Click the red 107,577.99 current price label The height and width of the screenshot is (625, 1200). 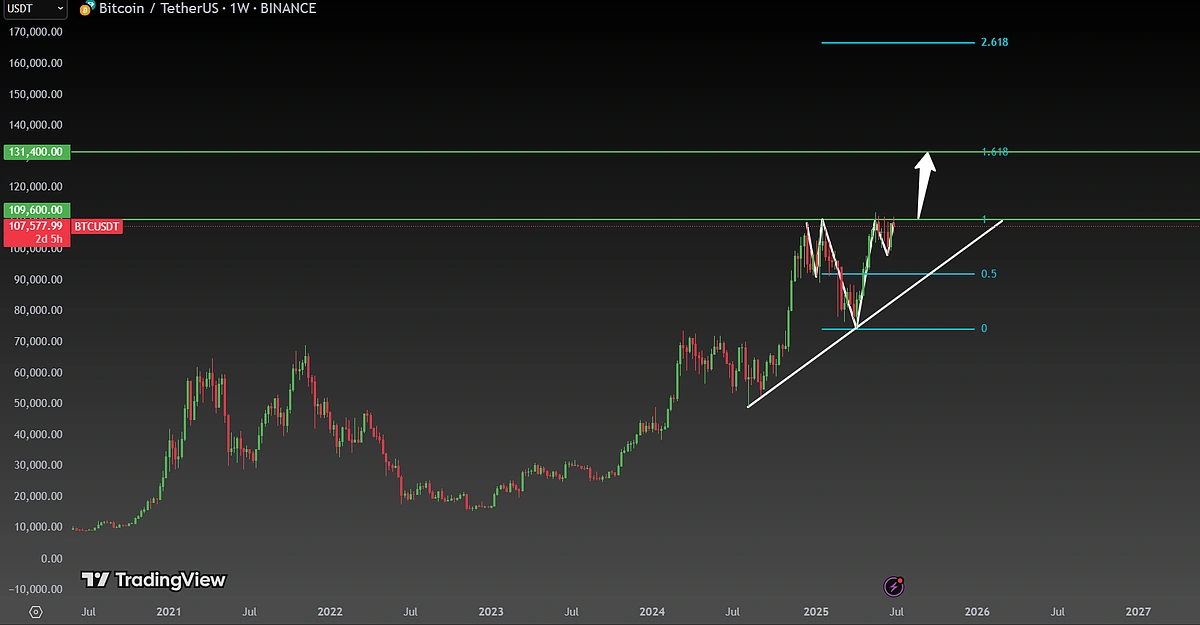35,227
